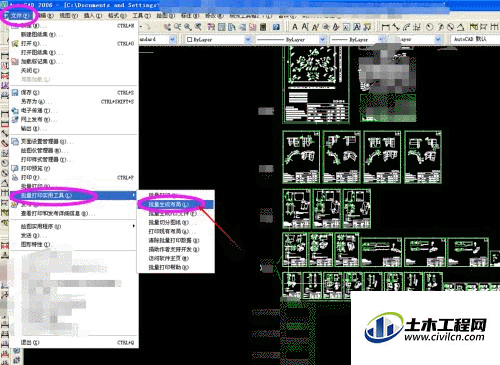This screenshot has width=500, height=365.
Task: Click the top drawing sheet with plants
Action: coord(316,85)
